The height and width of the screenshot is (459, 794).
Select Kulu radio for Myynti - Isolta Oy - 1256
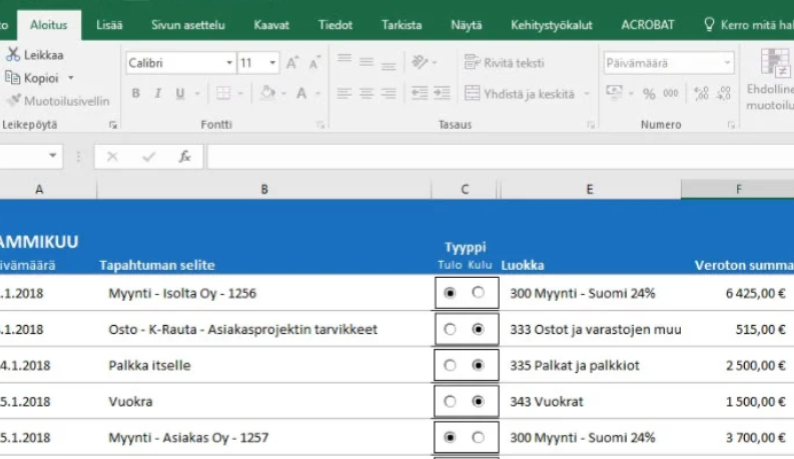[478, 293]
